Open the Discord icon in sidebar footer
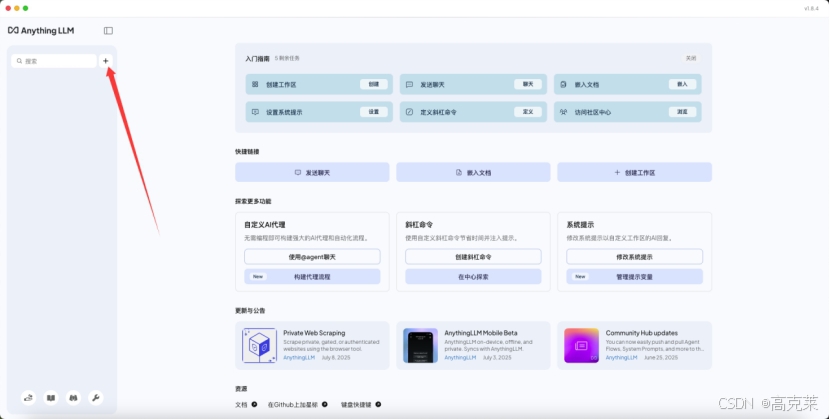The image size is (830, 419). [73, 398]
